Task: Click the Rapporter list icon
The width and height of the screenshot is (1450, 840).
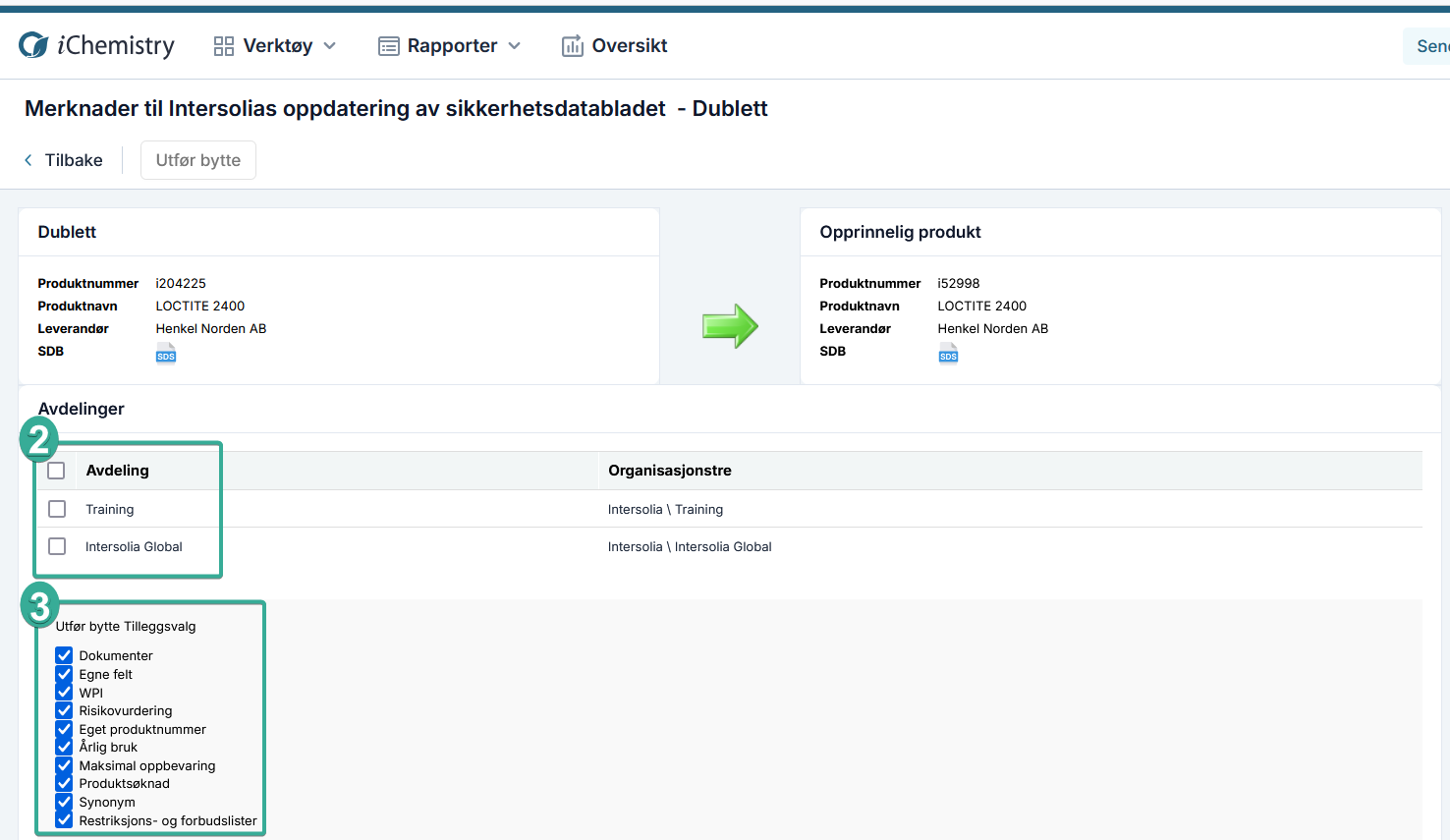Action: (x=389, y=46)
